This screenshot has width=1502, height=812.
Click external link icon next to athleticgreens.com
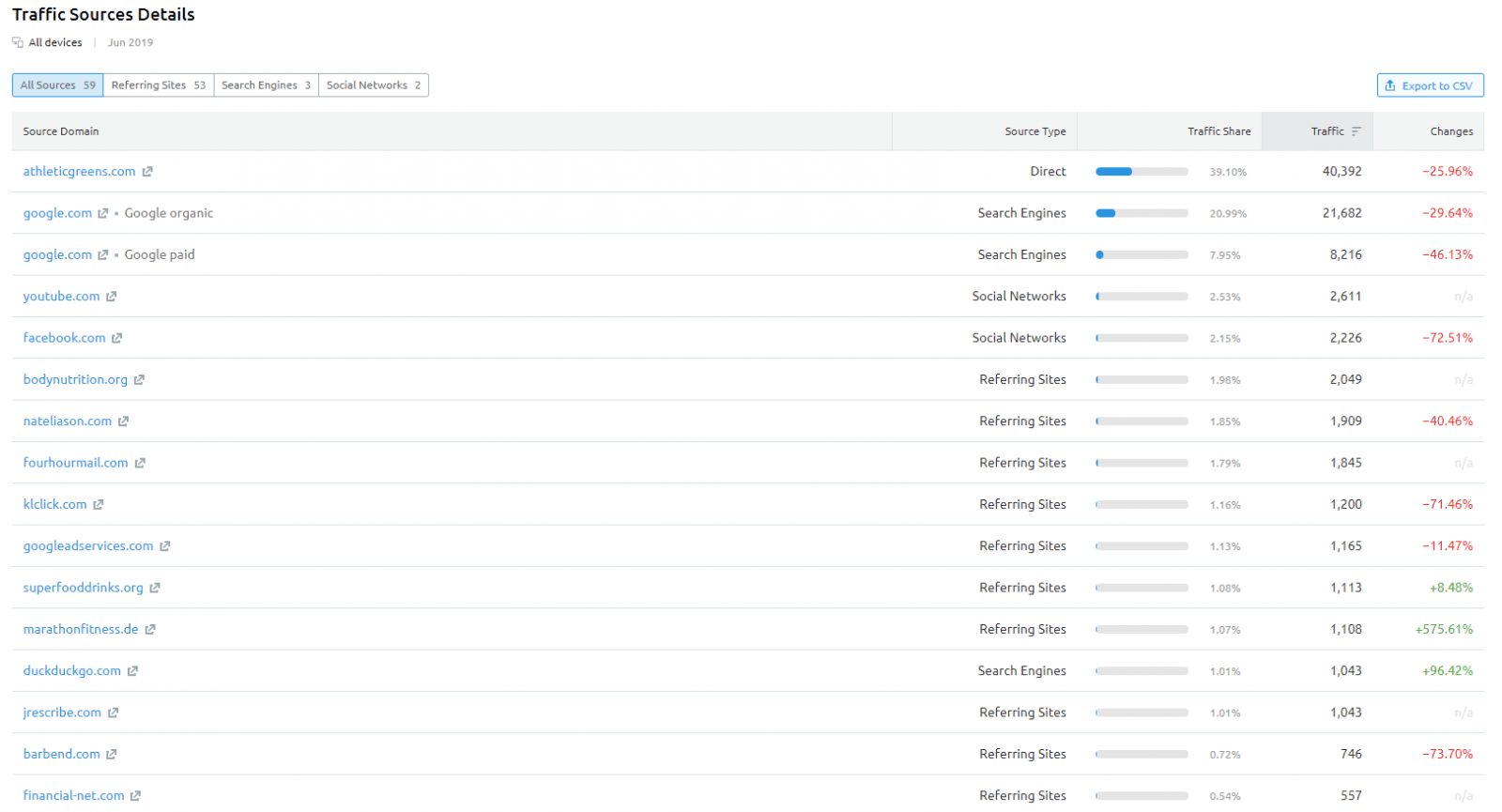pyautogui.click(x=147, y=172)
